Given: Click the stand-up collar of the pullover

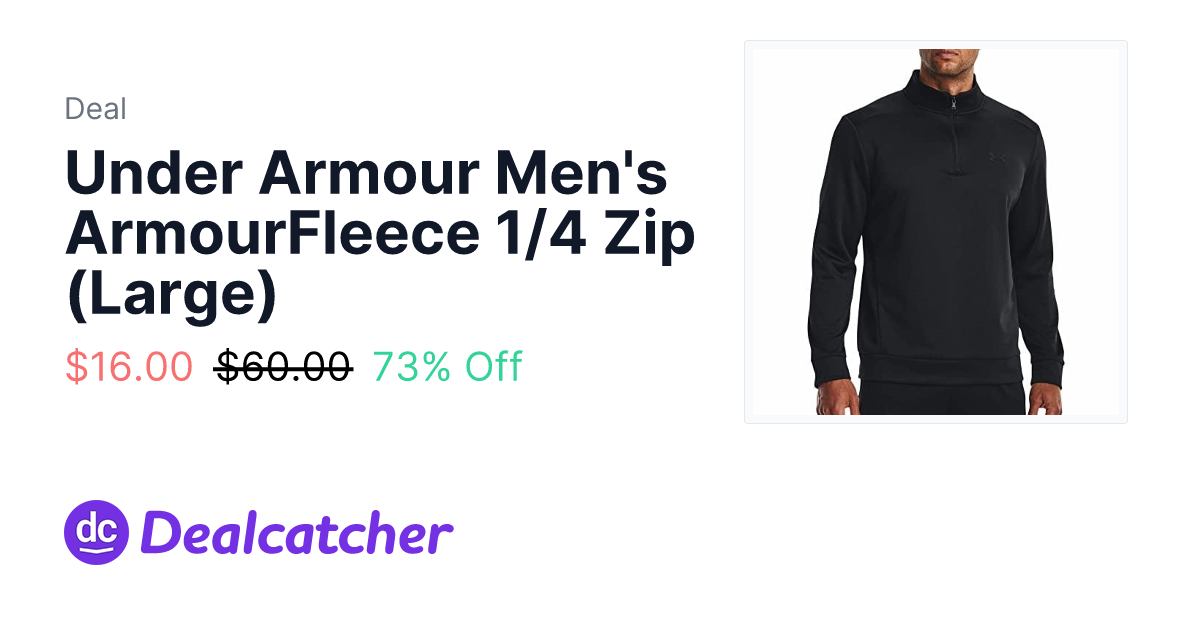Looking at the screenshot, I should click(x=948, y=85).
